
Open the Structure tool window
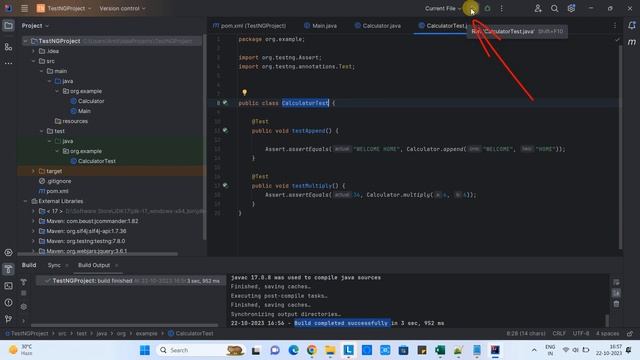8,47
